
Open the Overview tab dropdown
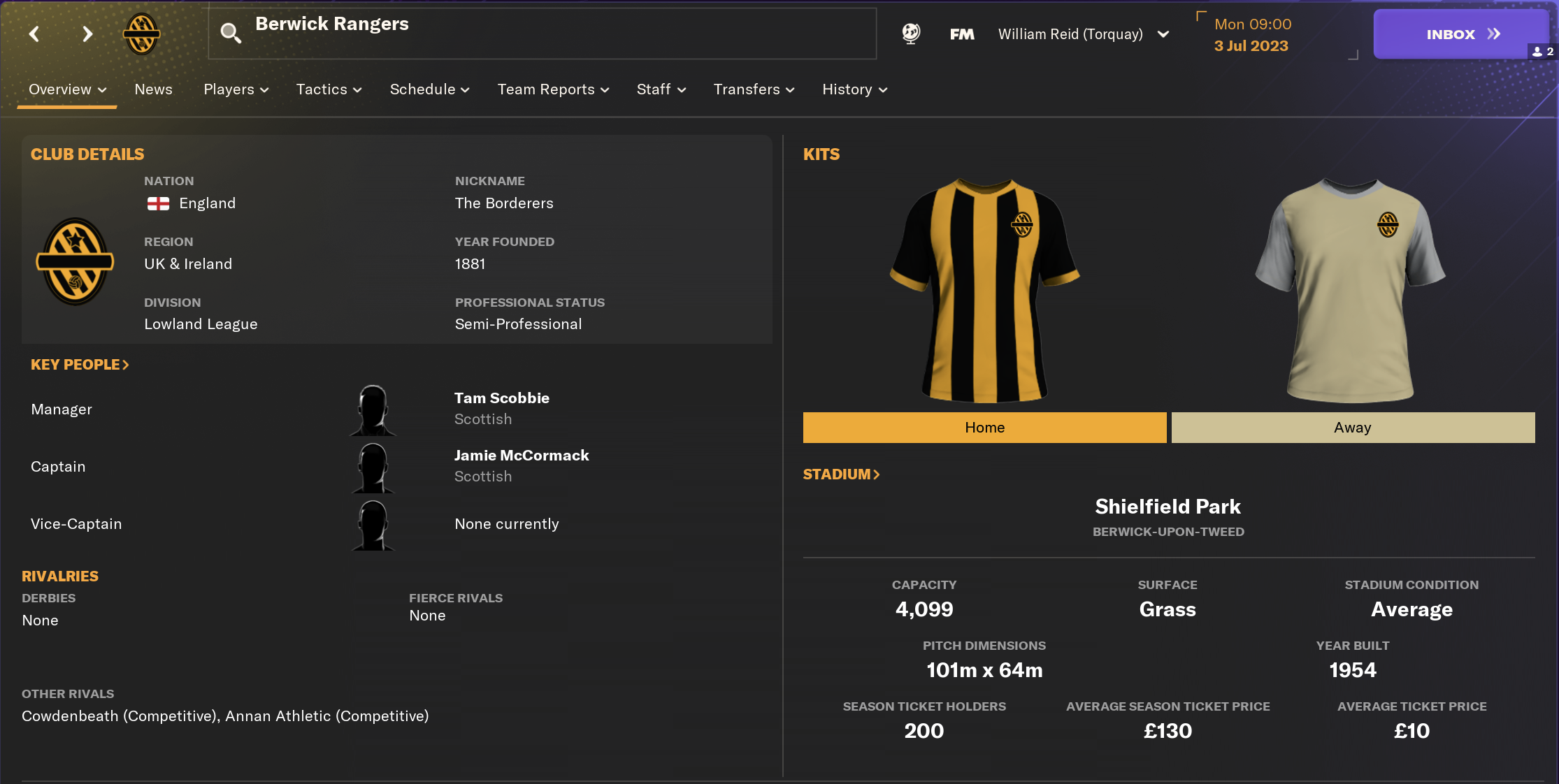pyautogui.click(x=67, y=89)
